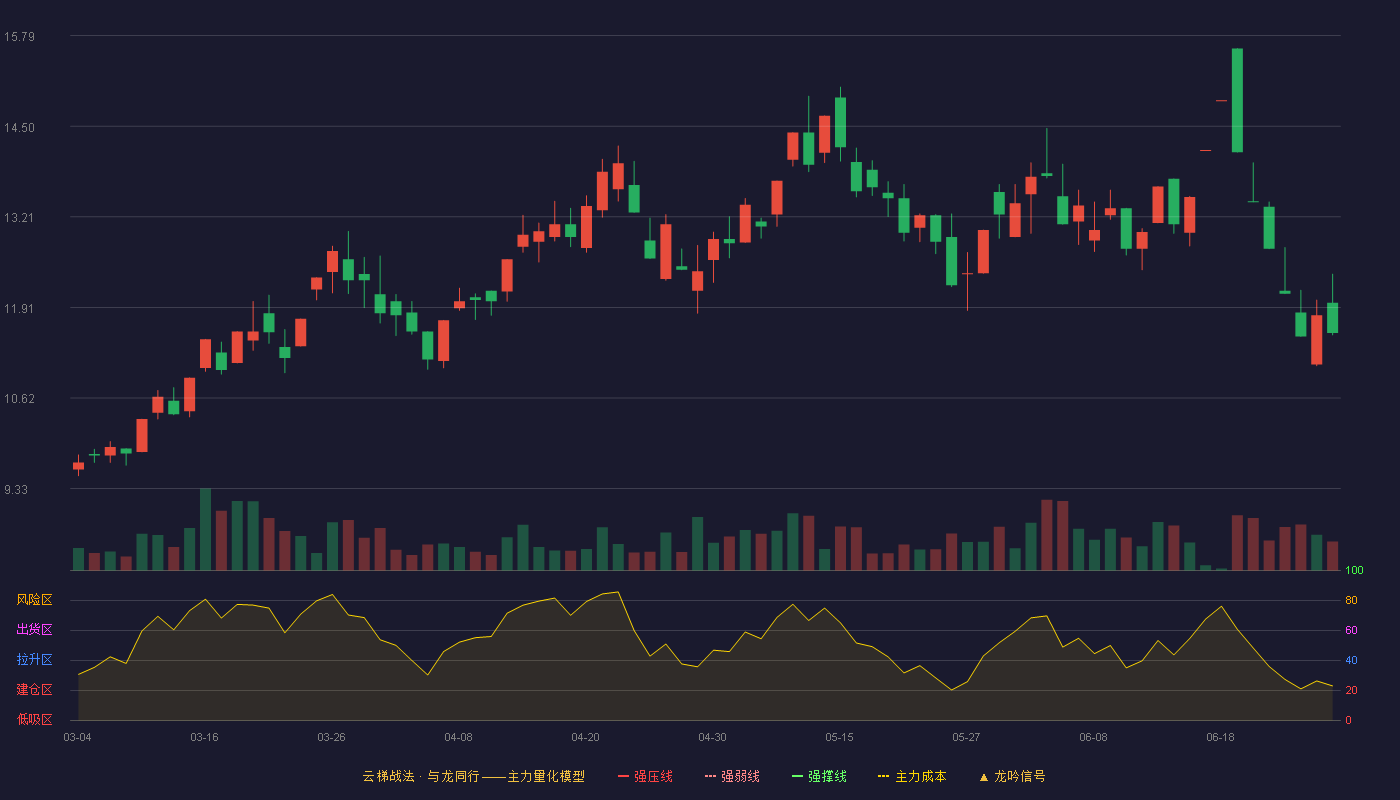
Task: Click the 9.33 price axis label
Action: [17, 490]
